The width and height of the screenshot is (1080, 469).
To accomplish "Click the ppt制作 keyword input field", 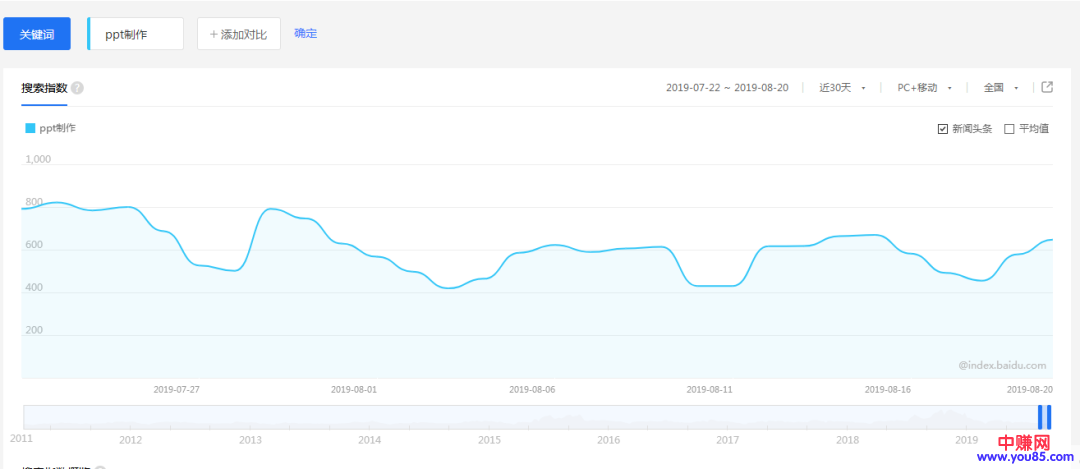I will (138, 33).
